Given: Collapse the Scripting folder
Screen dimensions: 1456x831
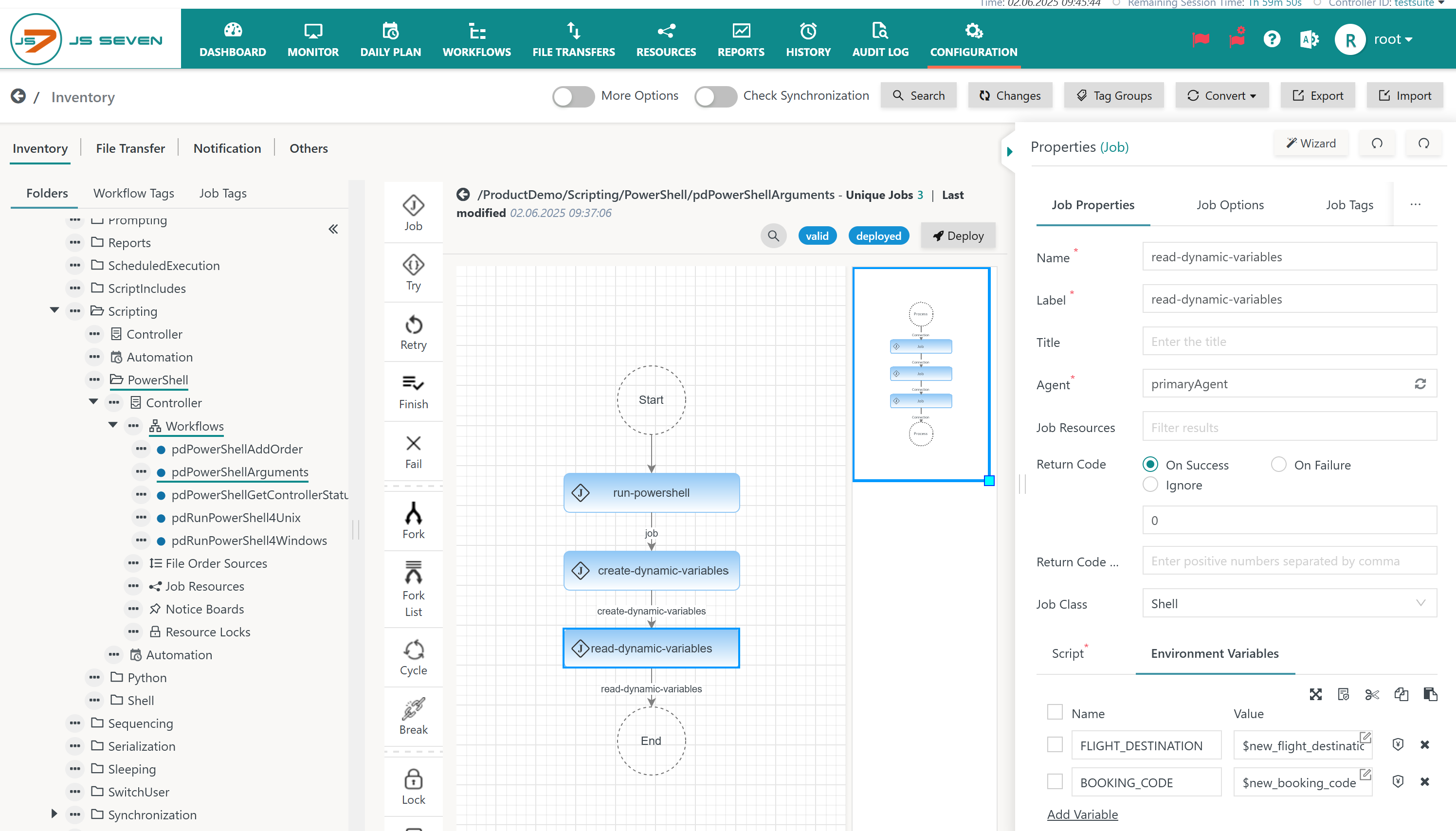Looking at the screenshot, I should click(x=54, y=310).
